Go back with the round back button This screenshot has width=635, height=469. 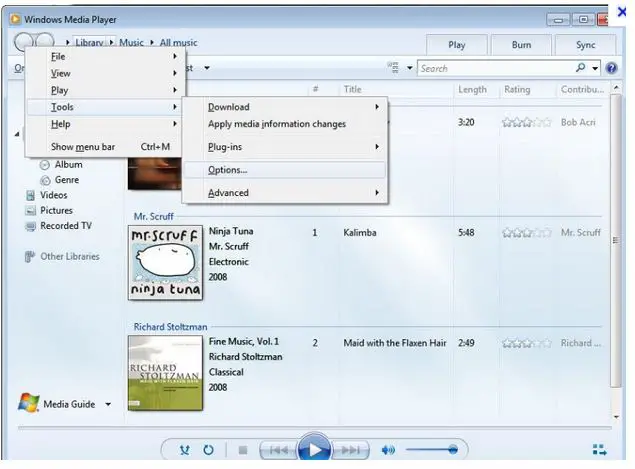(x=24, y=41)
